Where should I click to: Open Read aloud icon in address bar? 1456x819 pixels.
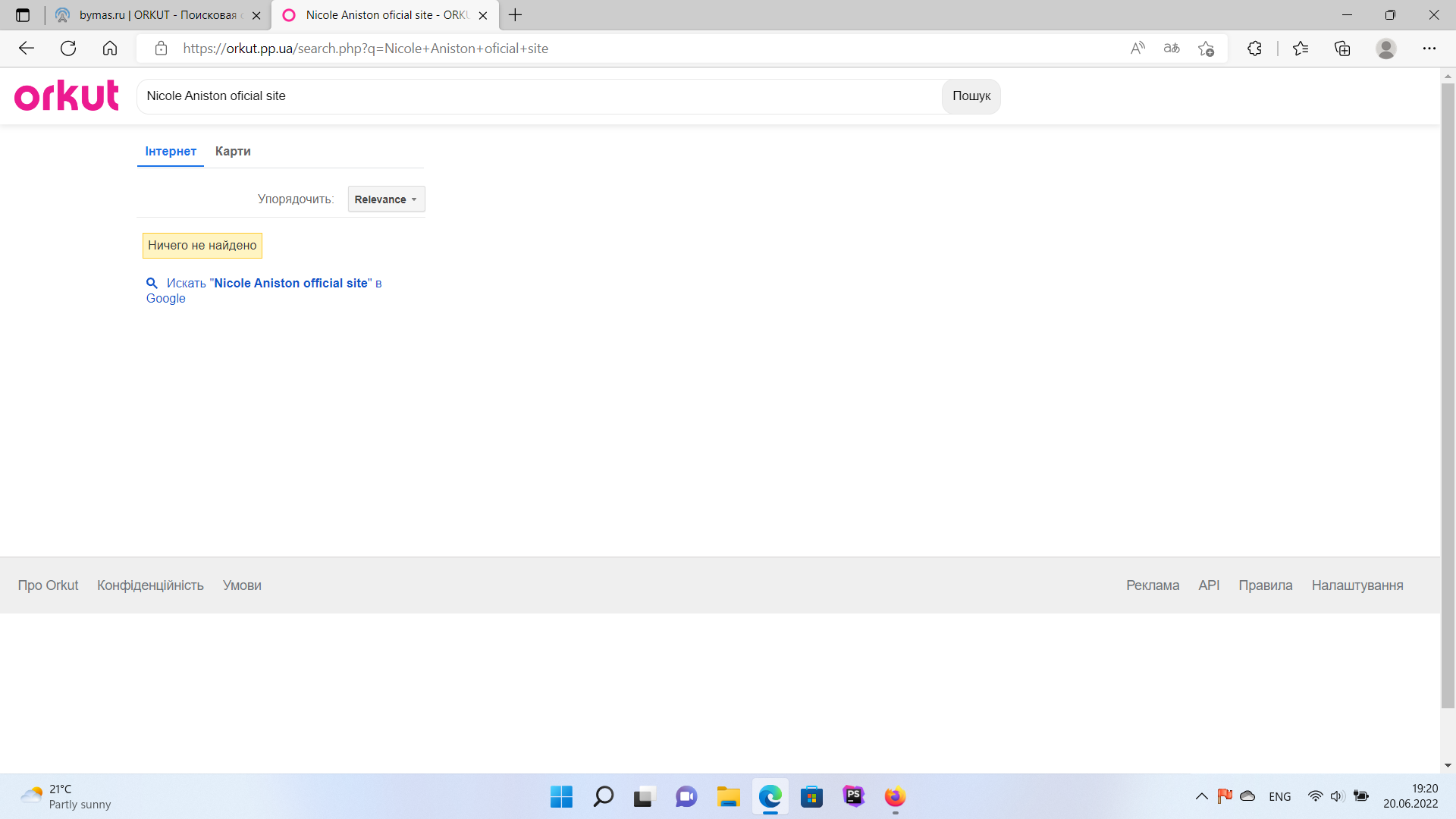point(1137,49)
